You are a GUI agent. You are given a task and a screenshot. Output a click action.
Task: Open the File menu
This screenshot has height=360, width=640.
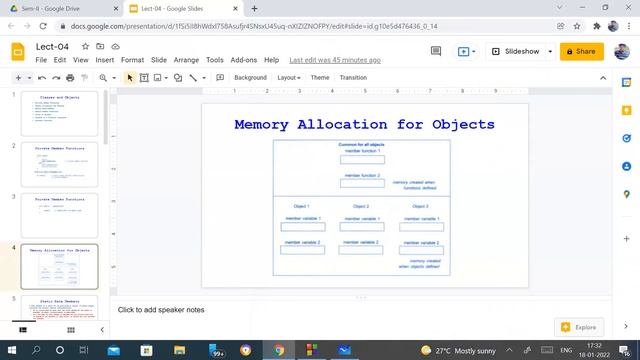(x=41, y=60)
